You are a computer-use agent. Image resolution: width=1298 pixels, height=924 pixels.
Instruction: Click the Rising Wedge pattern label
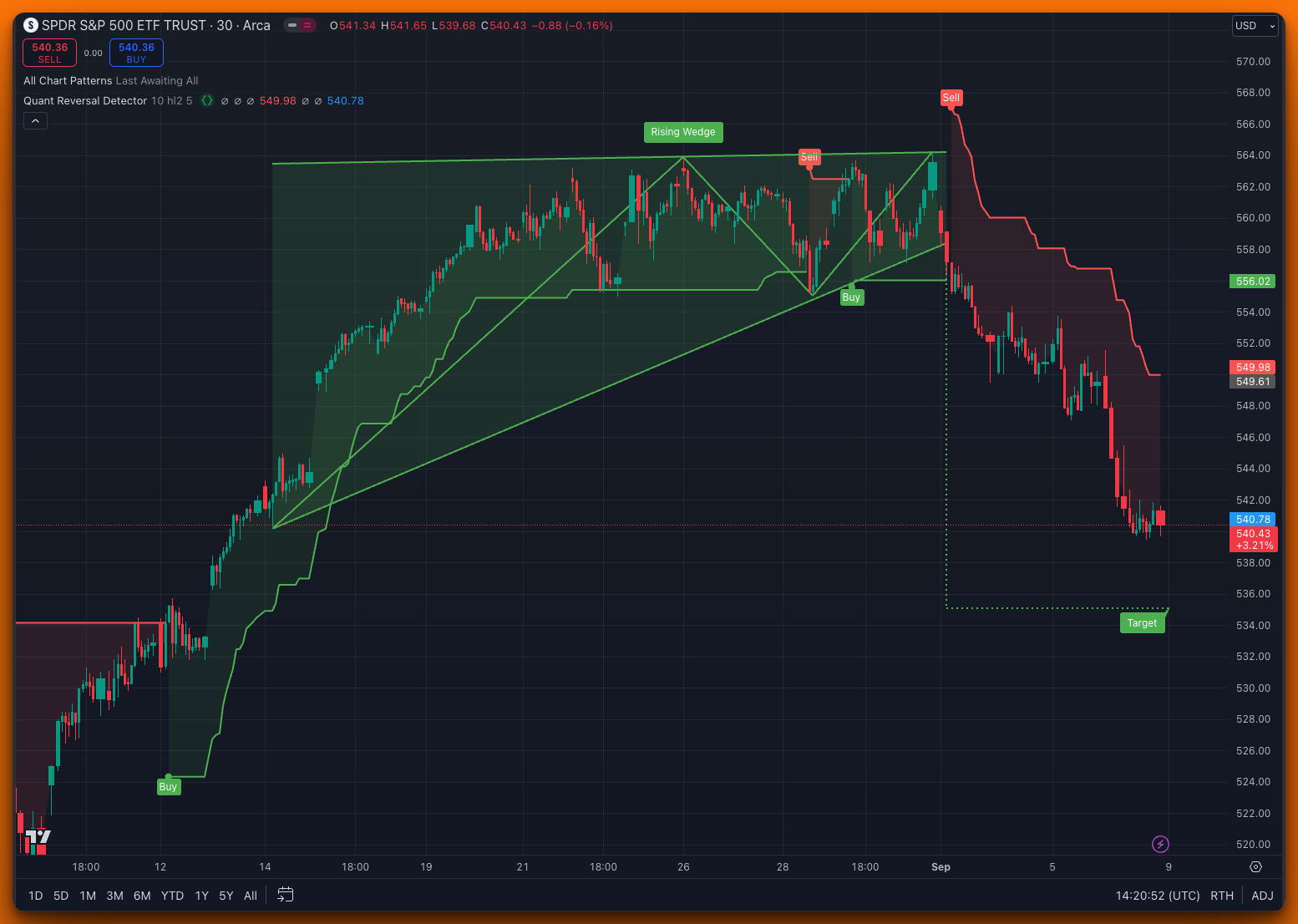(x=683, y=132)
